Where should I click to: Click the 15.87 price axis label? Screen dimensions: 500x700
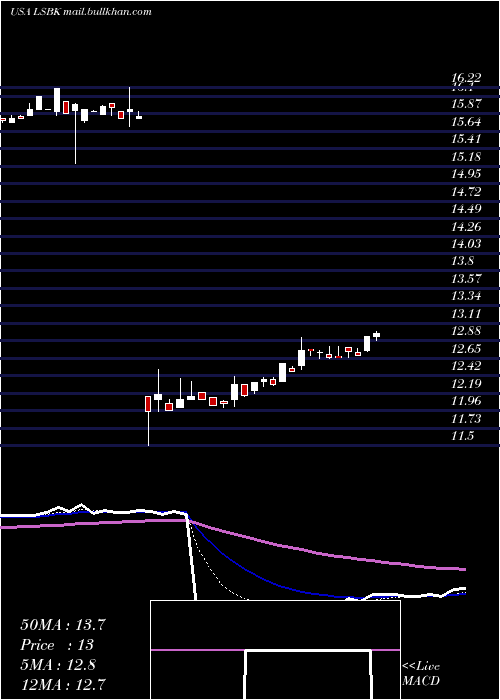tap(466, 104)
